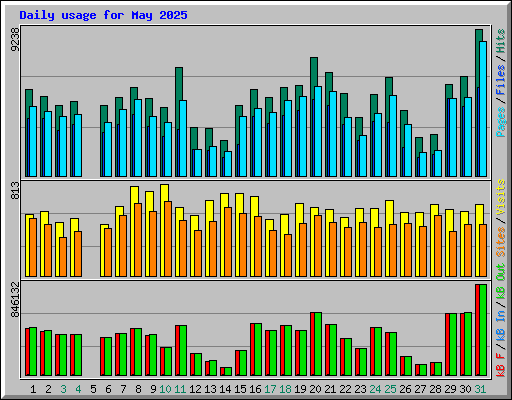Click the chart title 'Daily usage for May 2025'
Viewport: 512px width, 400px height.
(x=103, y=15)
